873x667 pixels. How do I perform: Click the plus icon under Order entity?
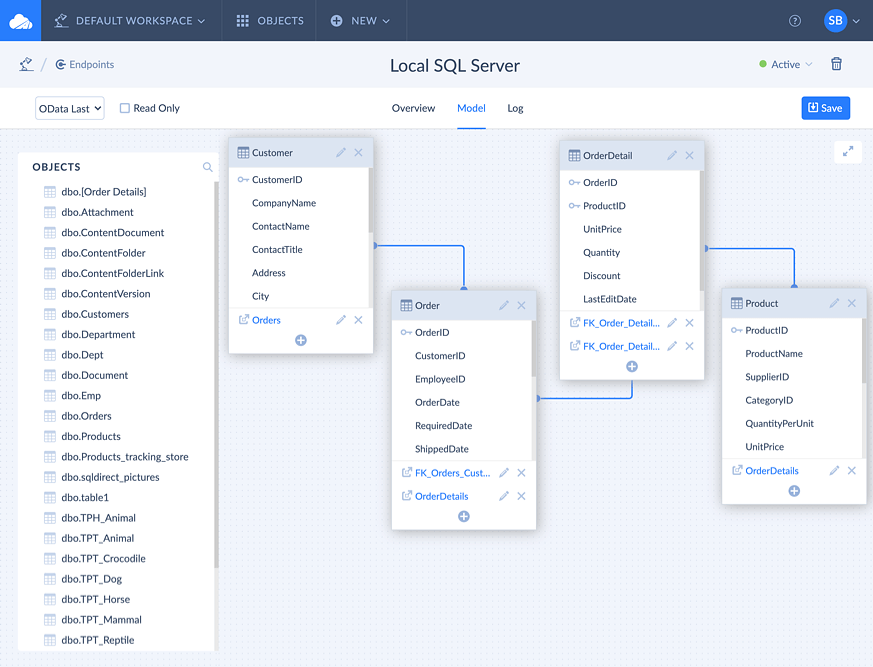(464, 517)
